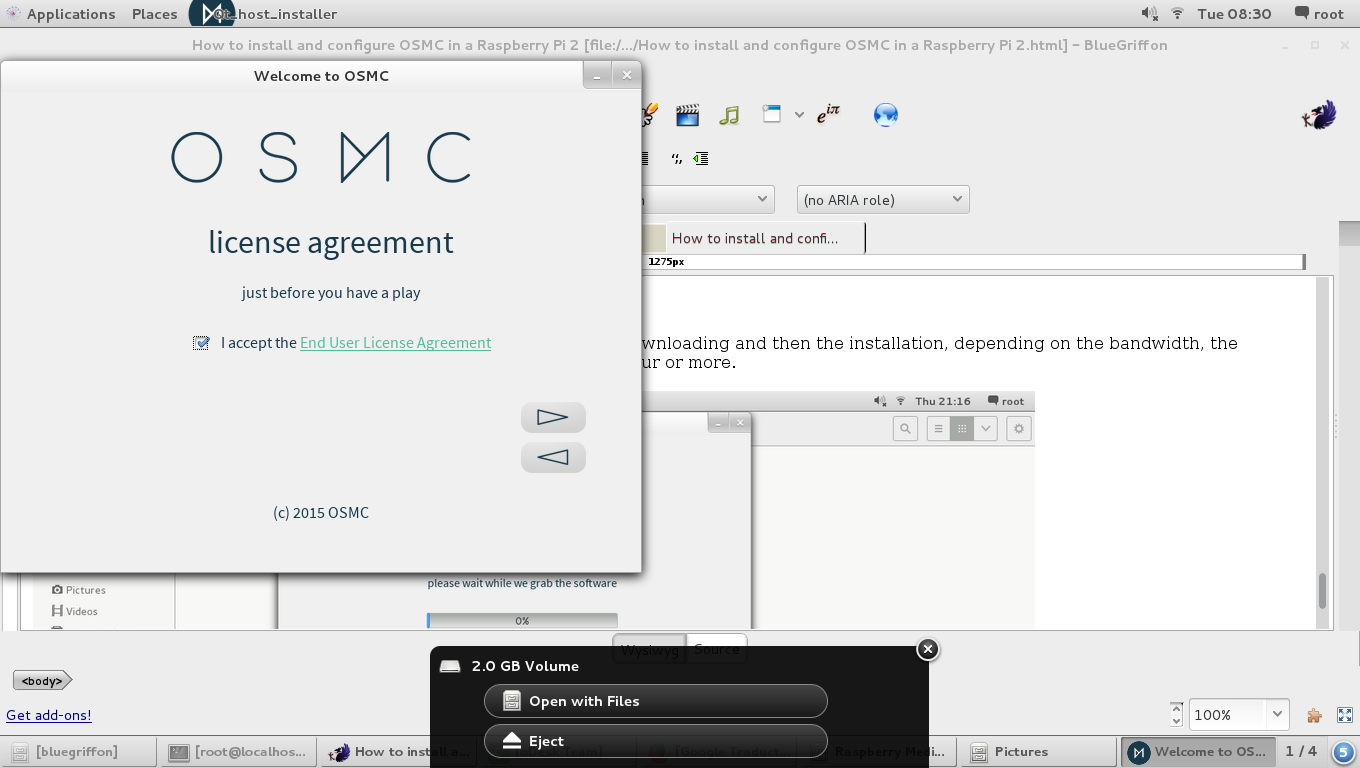
Task: Switch to [root@localhos... terminal taskbar item
Action: coord(239,752)
